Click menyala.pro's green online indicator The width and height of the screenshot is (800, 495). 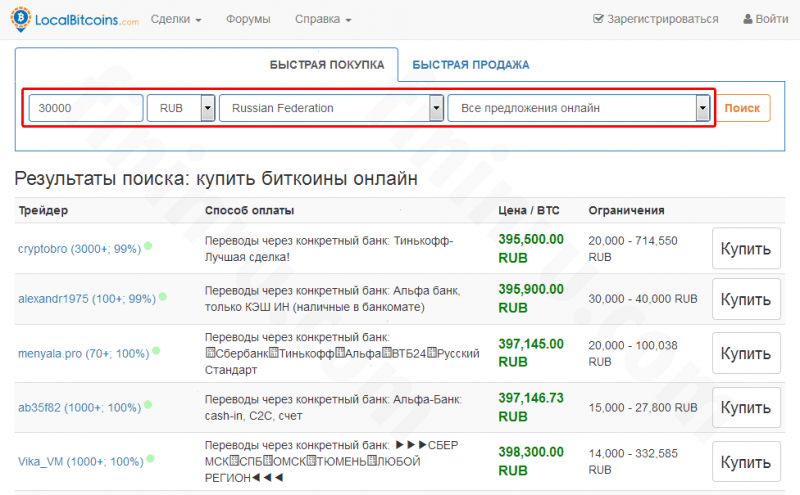[156, 351]
